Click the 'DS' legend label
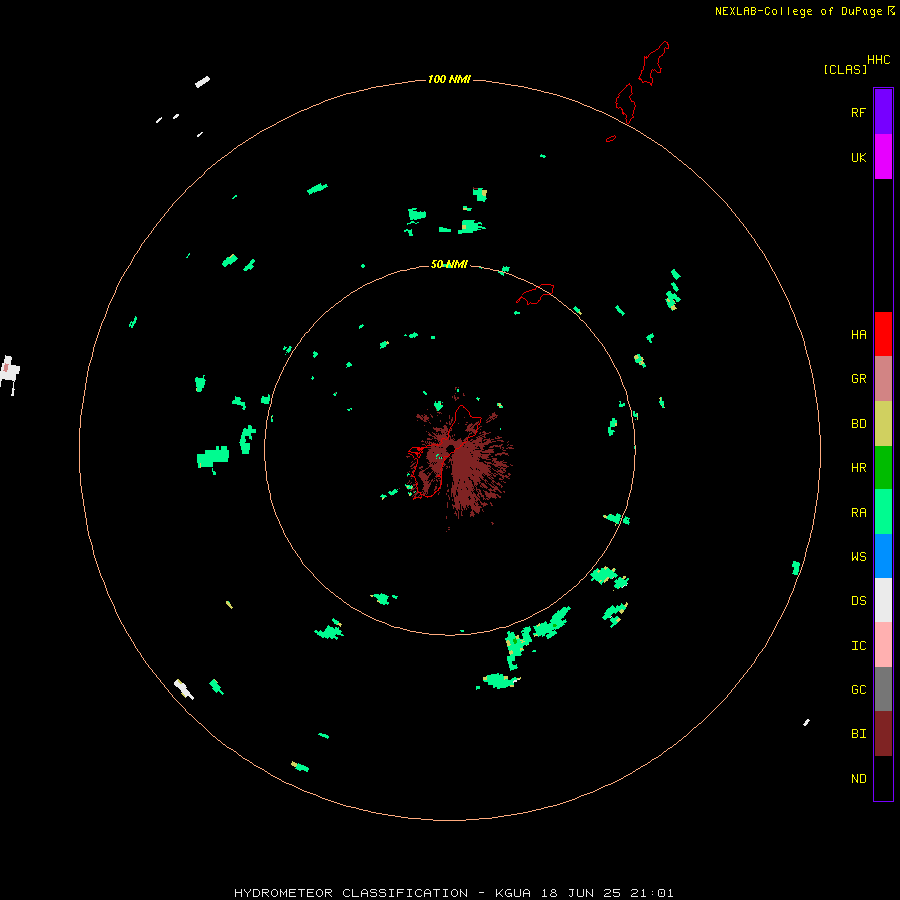 (858, 600)
